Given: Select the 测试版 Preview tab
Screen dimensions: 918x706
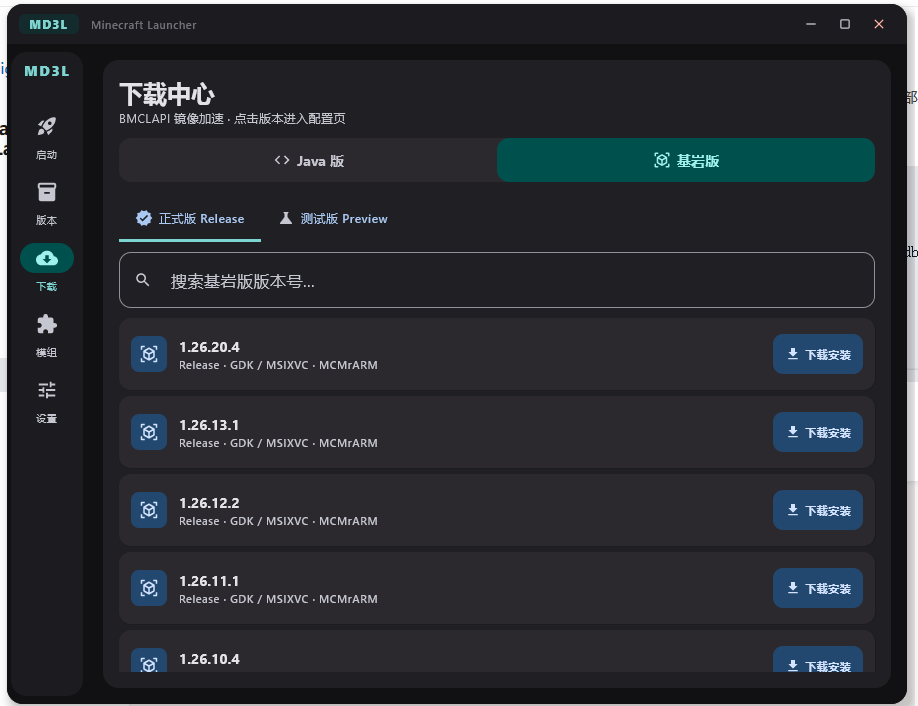Looking at the screenshot, I should [333, 219].
